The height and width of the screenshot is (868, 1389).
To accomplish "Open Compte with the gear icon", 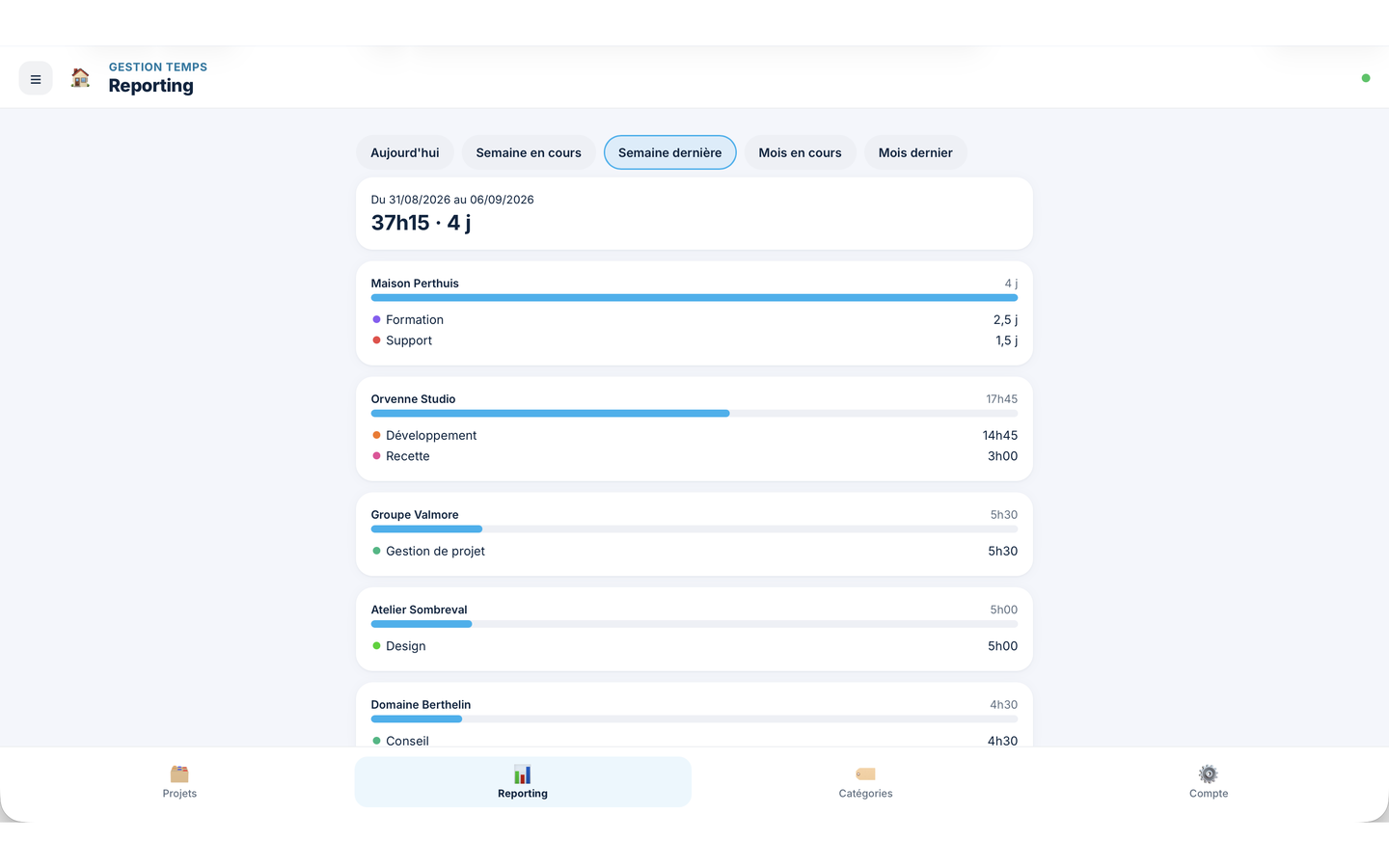I will 1209,782.
